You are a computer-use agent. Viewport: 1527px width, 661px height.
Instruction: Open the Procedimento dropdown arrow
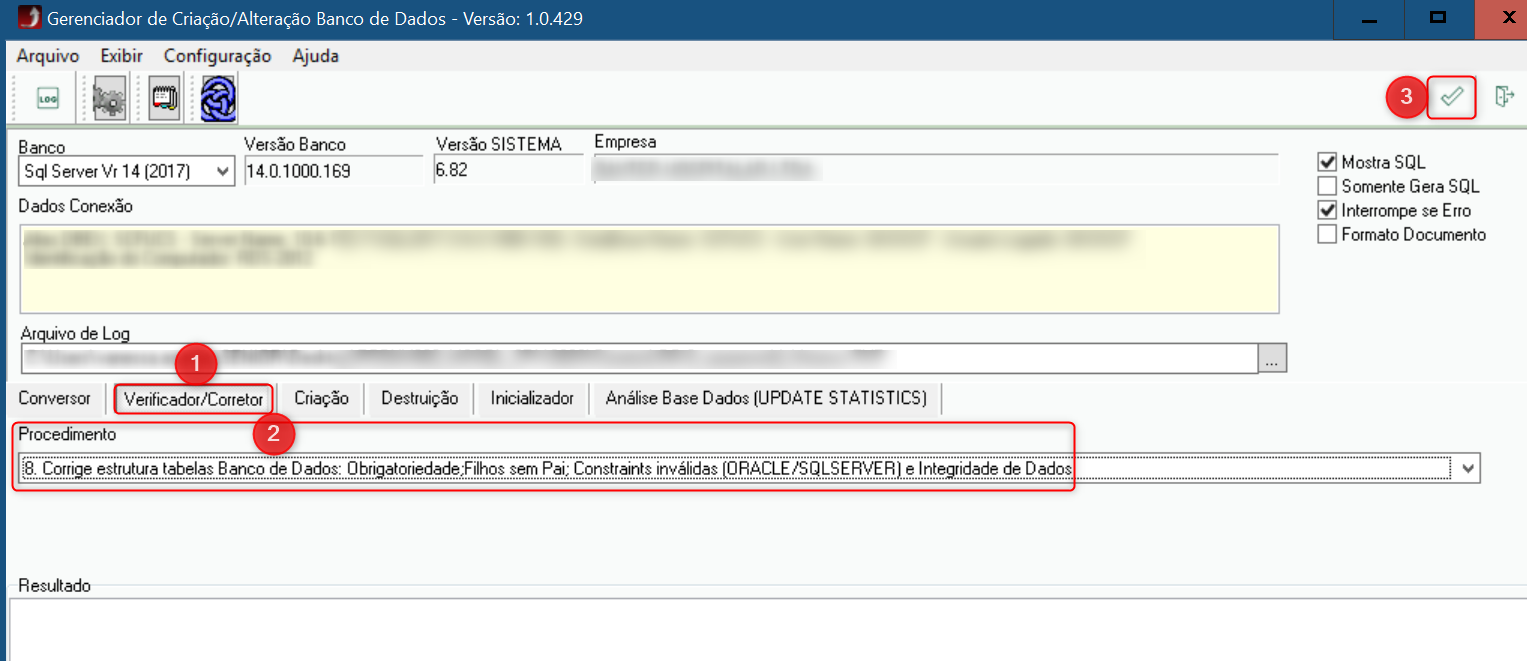pyautogui.click(x=1468, y=468)
